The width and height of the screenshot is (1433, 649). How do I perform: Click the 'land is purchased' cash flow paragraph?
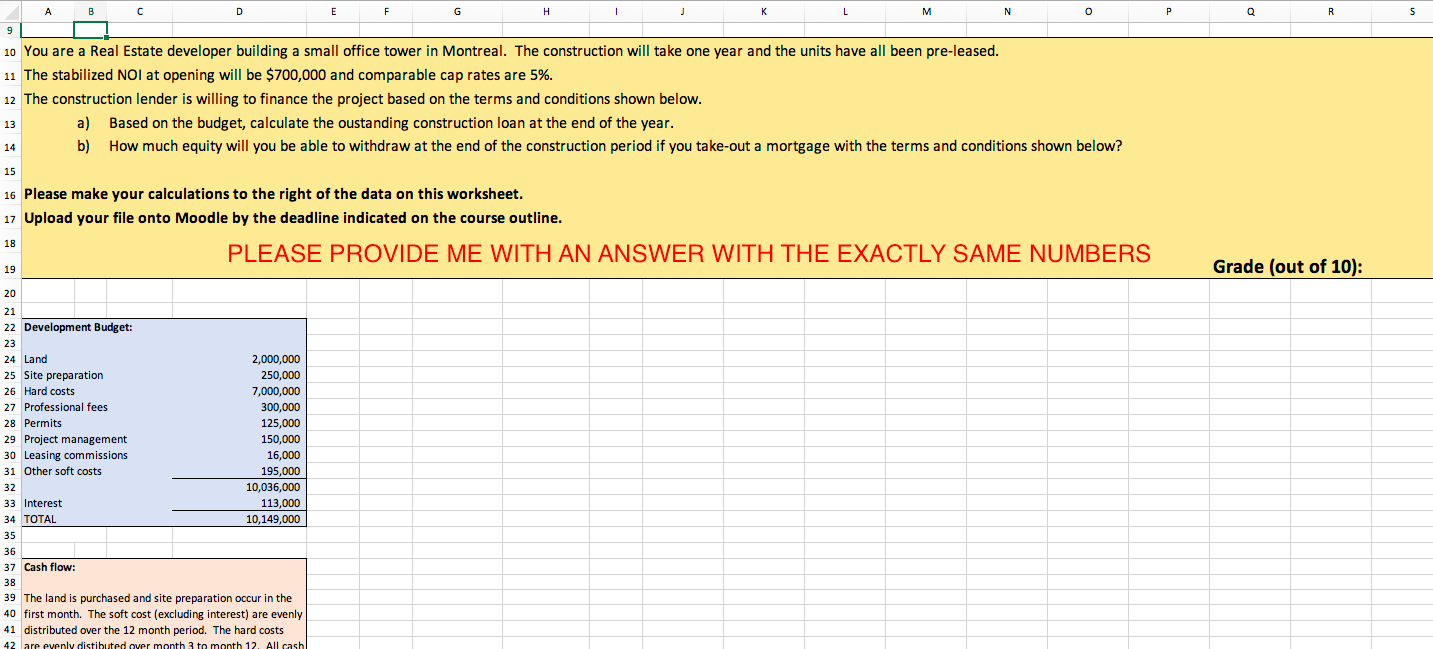pos(164,622)
